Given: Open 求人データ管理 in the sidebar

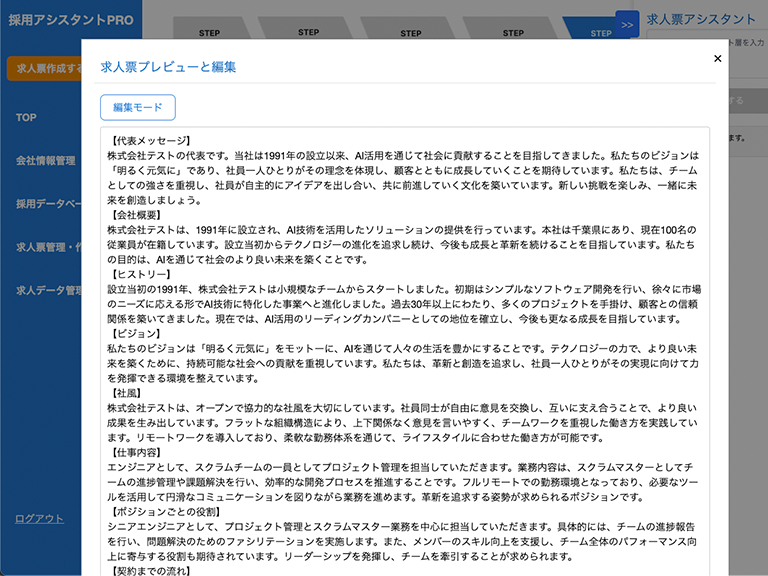Looking at the screenshot, I should tap(48, 290).
